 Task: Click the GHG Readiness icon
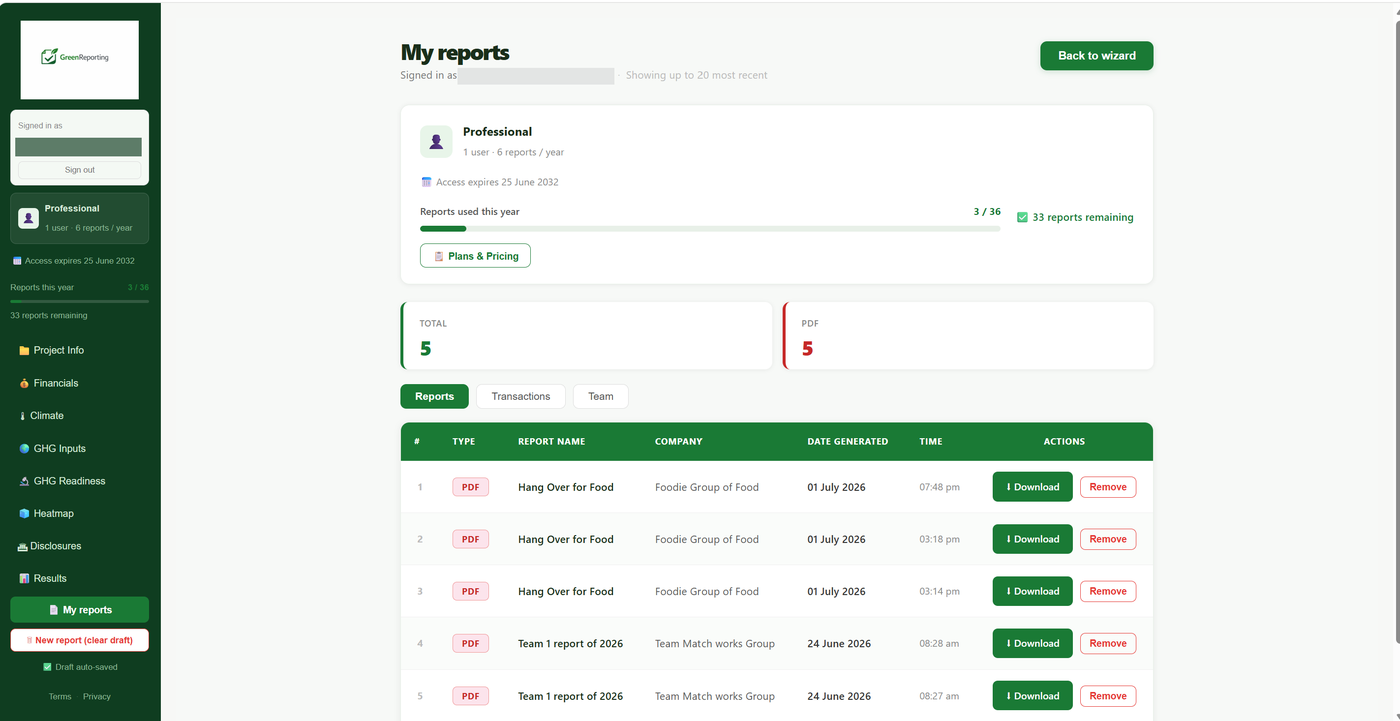point(24,481)
